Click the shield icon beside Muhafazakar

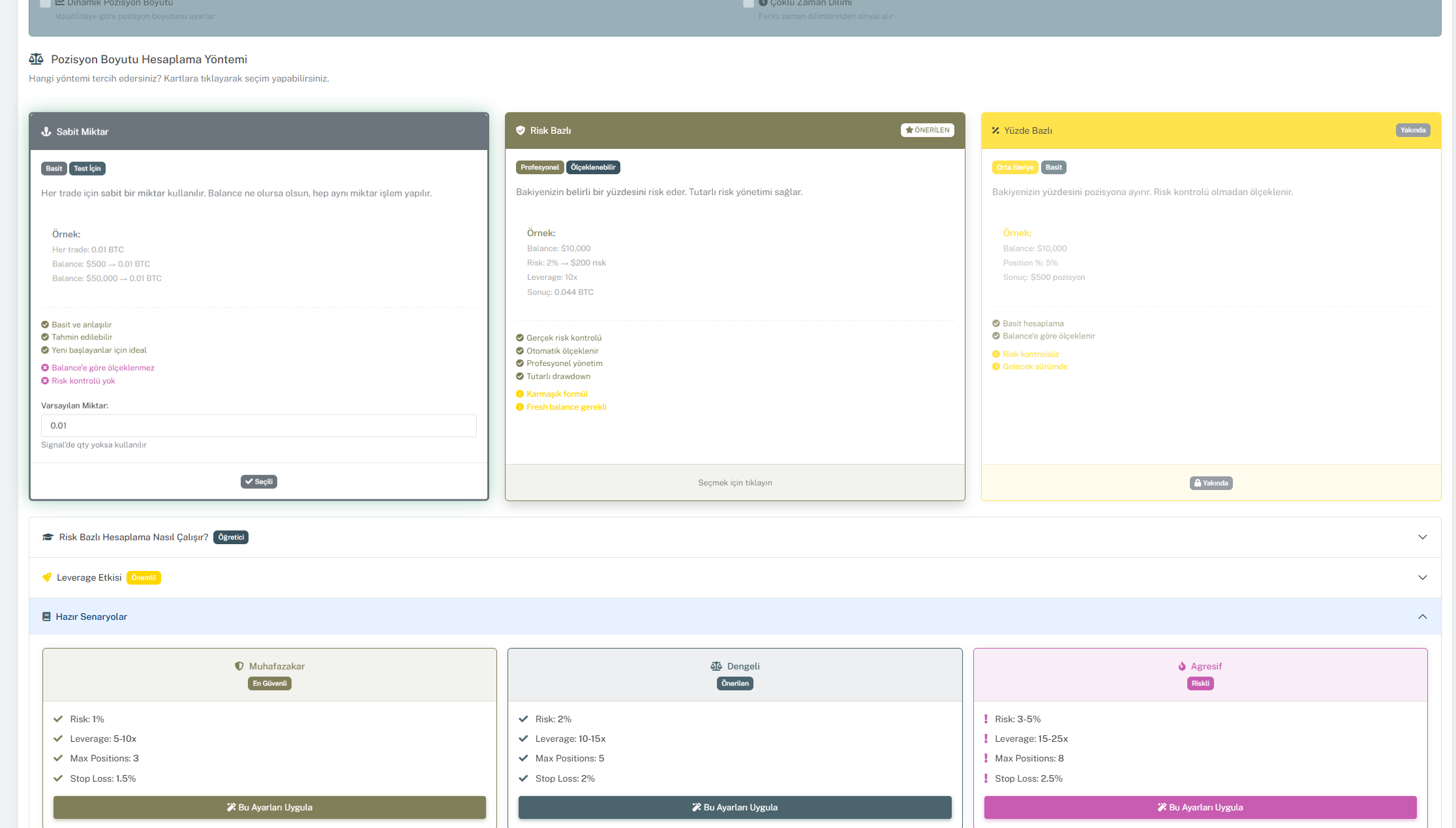[x=239, y=666]
